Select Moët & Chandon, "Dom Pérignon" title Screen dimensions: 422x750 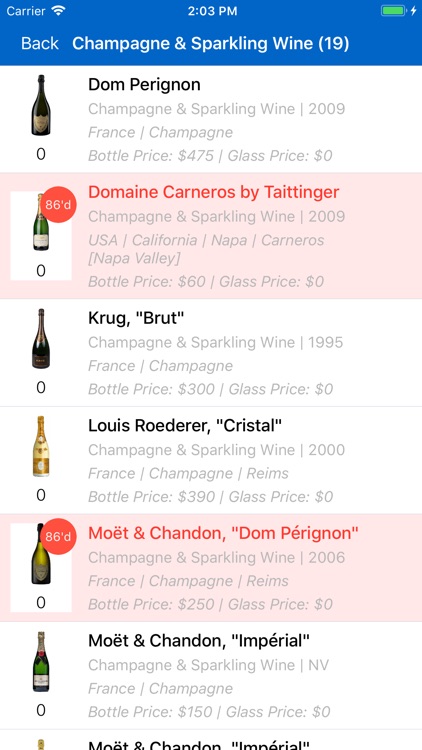click(x=223, y=533)
